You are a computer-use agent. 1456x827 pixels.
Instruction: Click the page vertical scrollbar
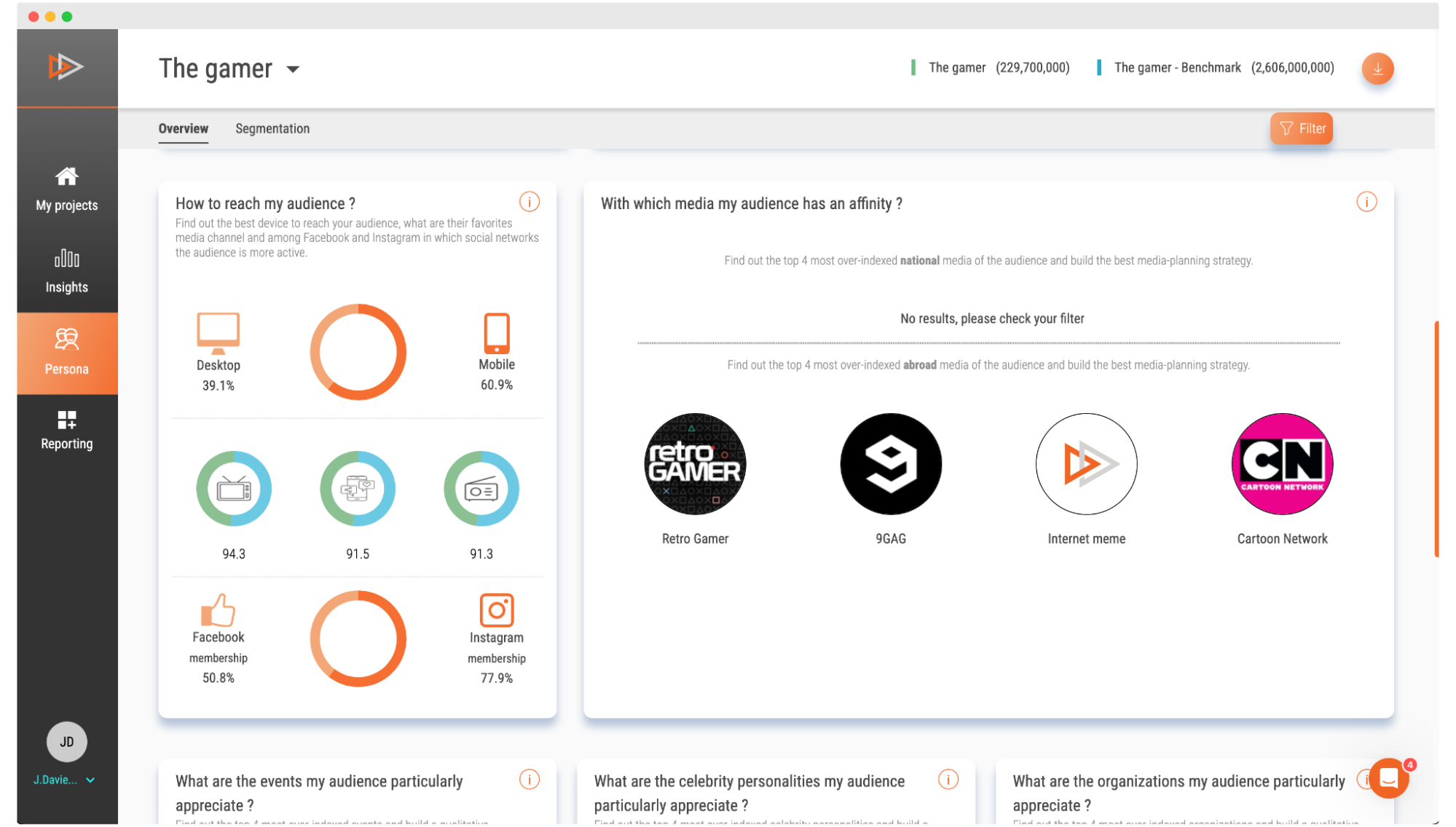pos(1436,439)
